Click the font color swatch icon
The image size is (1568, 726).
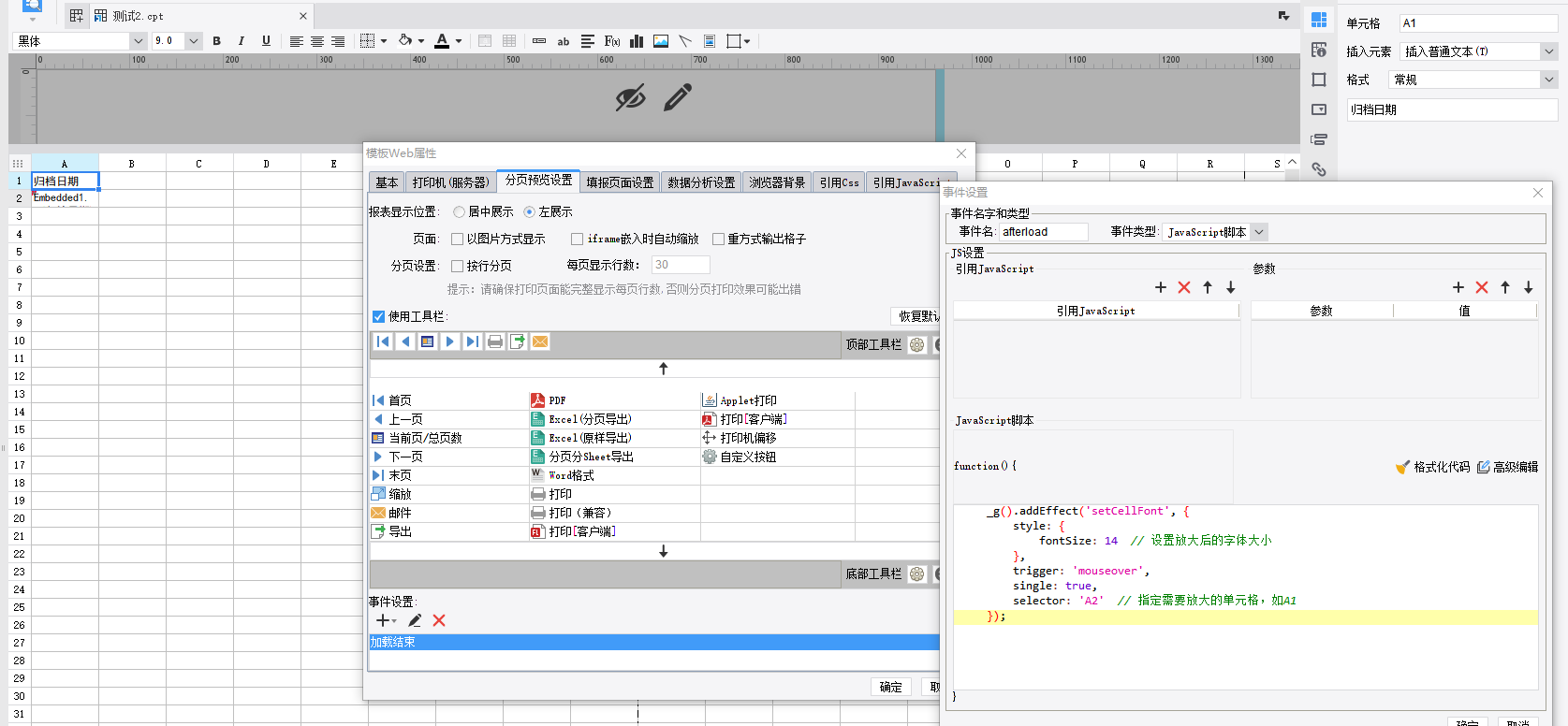[x=442, y=41]
